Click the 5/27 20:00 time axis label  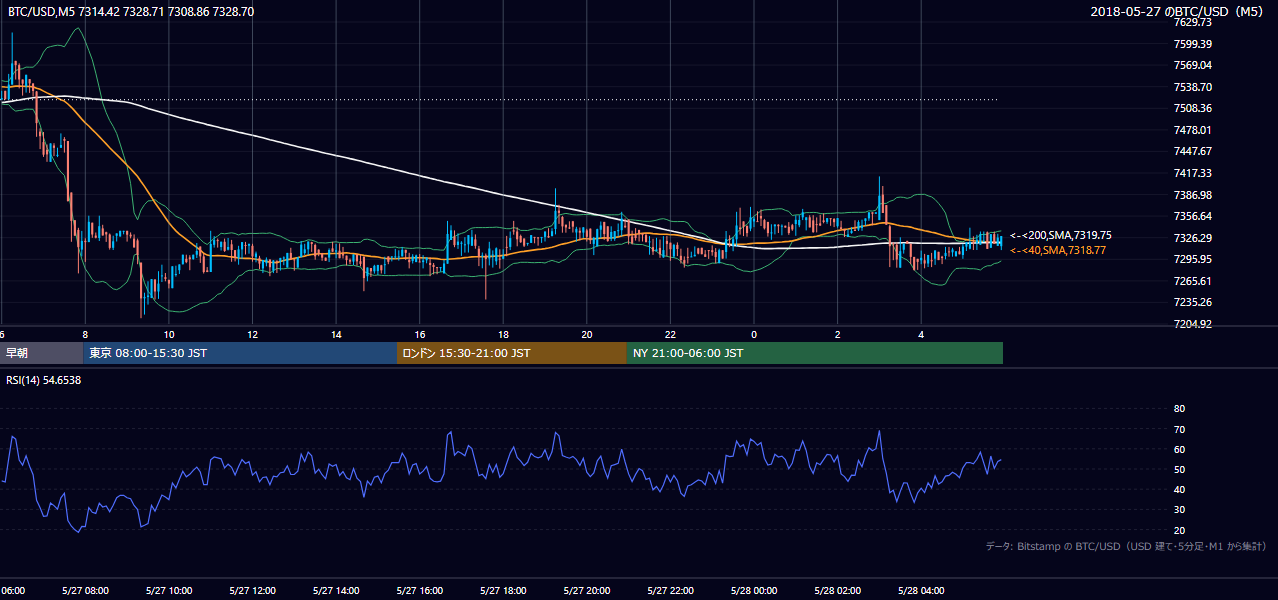click(x=586, y=591)
